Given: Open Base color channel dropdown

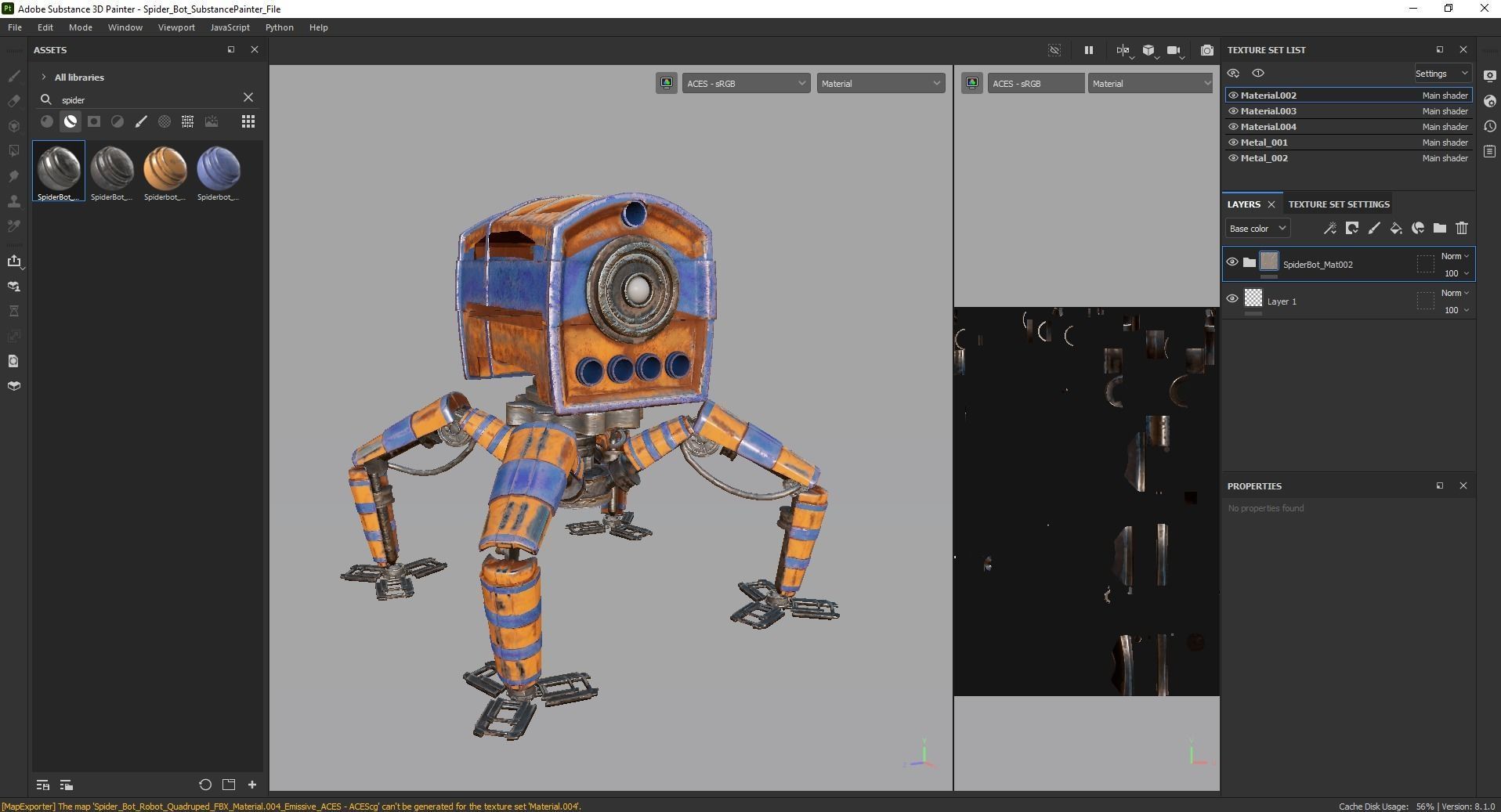Looking at the screenshot, I should (1257, 229).
